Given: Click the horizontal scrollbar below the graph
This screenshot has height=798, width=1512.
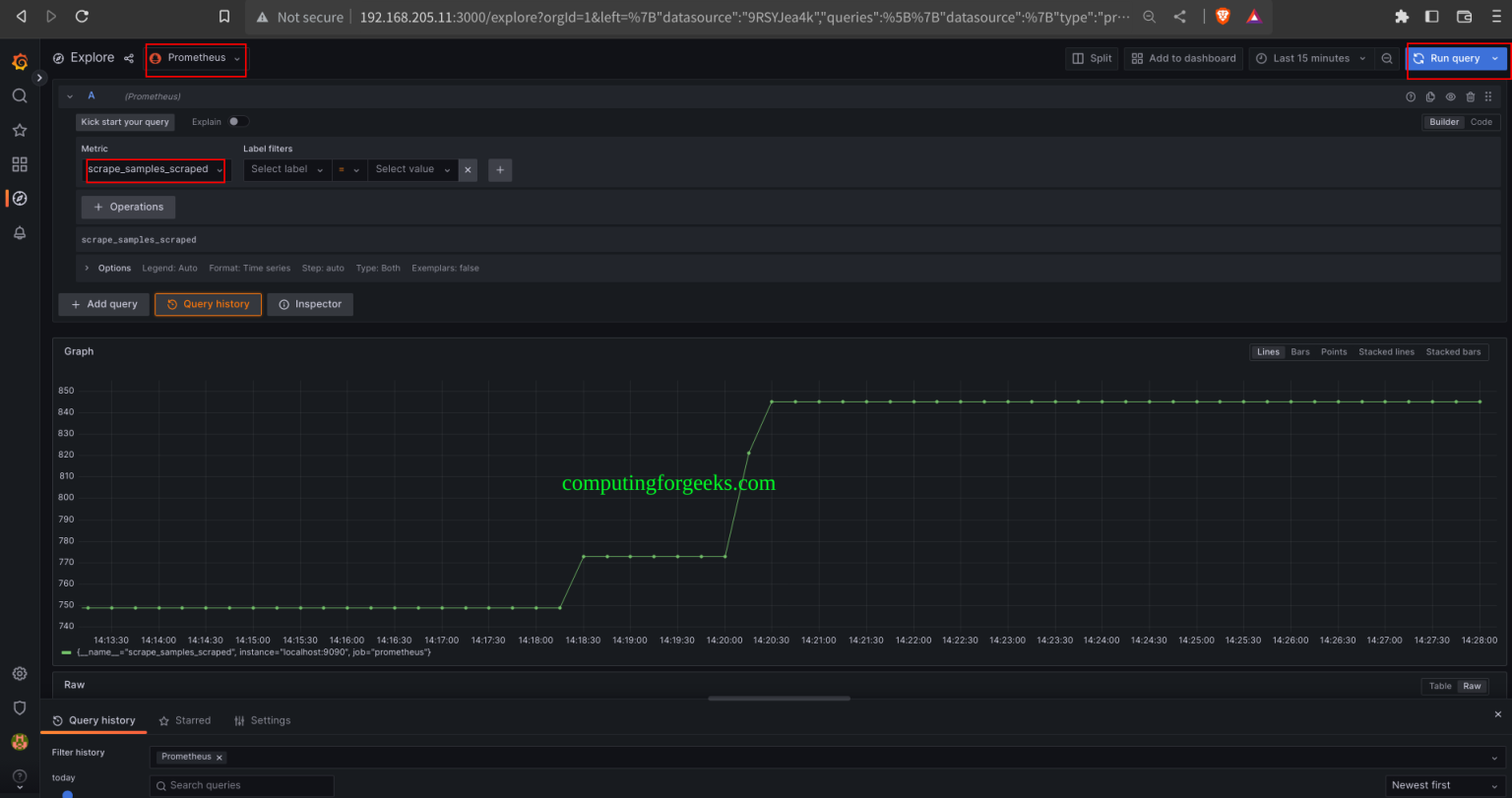Looking at the screenshot, I should (x=779, y=699).
